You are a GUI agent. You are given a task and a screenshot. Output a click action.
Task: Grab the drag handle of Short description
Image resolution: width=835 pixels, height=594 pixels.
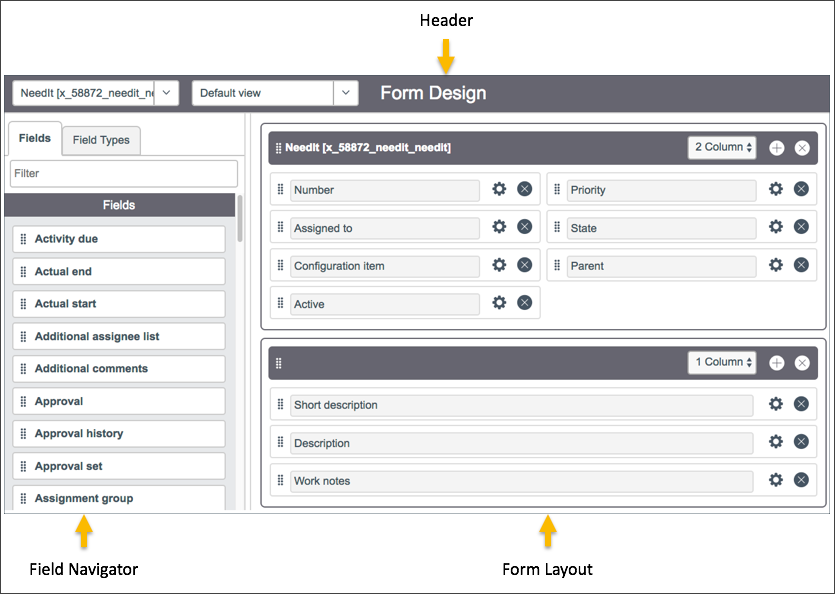[x=280, y=404]
